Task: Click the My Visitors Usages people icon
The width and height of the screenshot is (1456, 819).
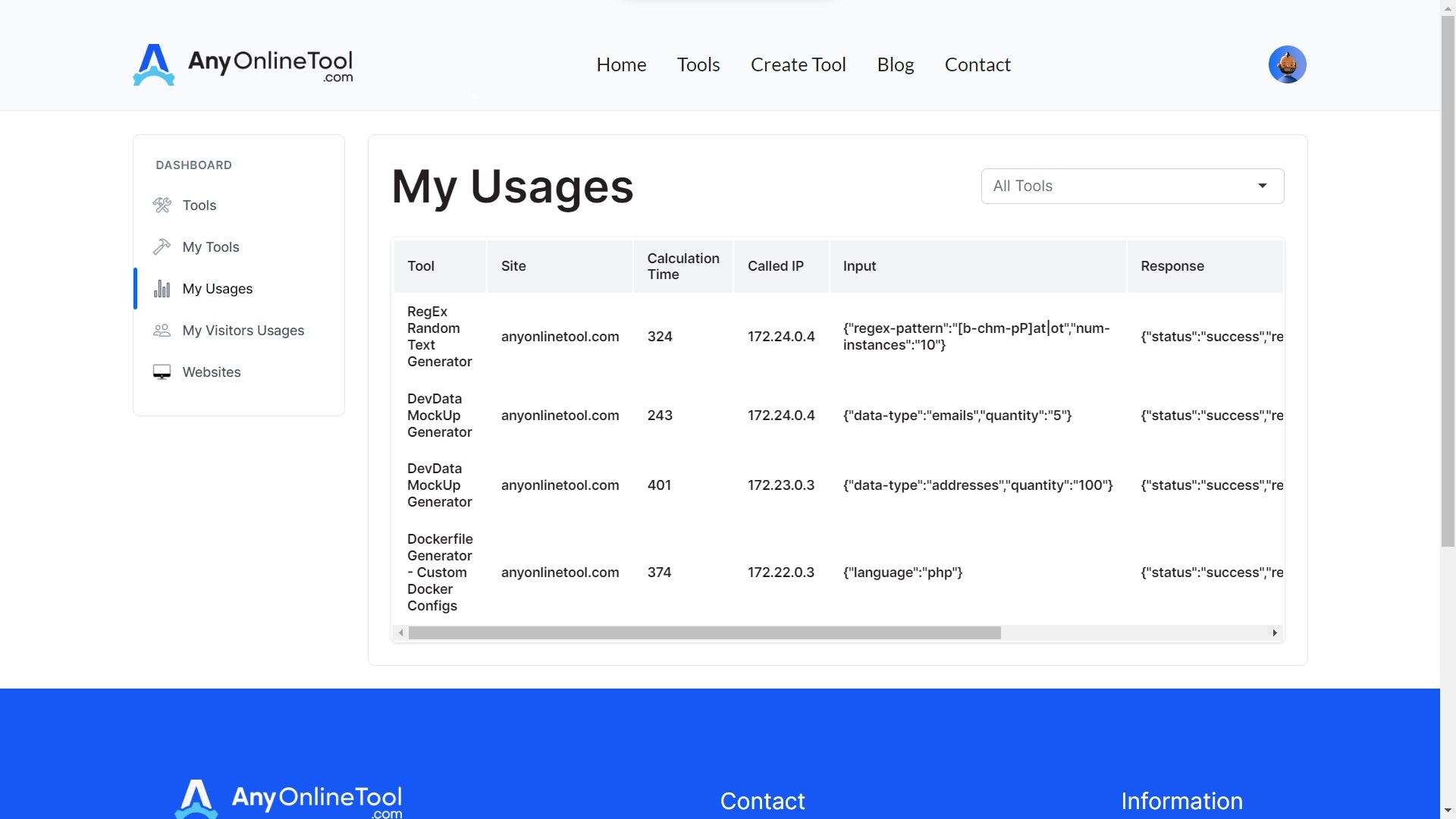Action: (x=162, y=331)
